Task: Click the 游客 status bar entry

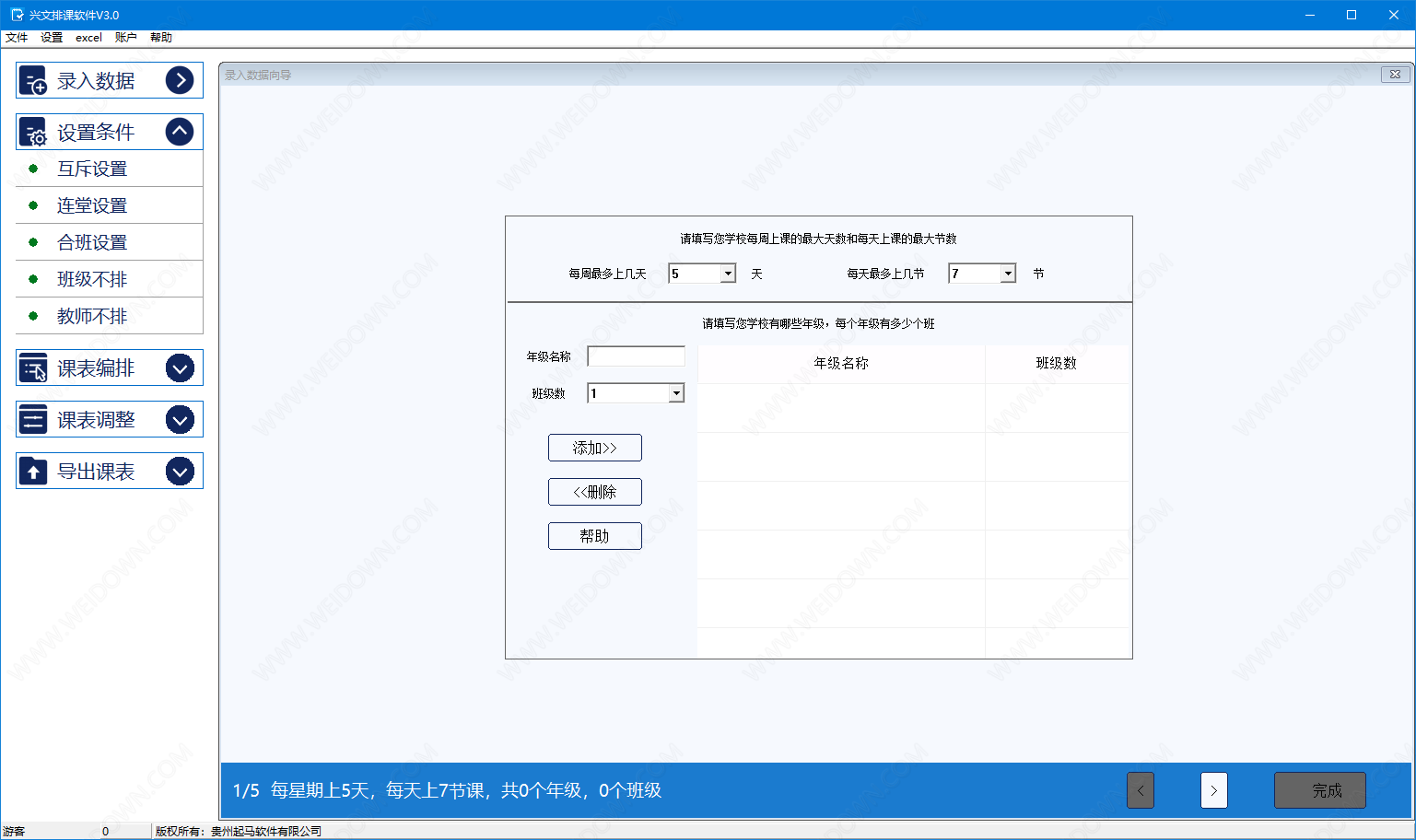Action: tap(14, 831)
